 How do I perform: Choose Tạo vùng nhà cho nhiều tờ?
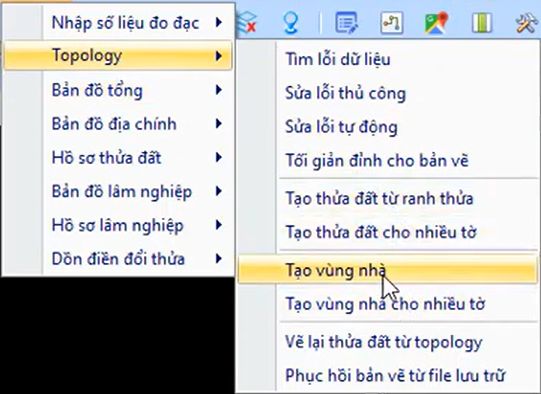point(388,304)
